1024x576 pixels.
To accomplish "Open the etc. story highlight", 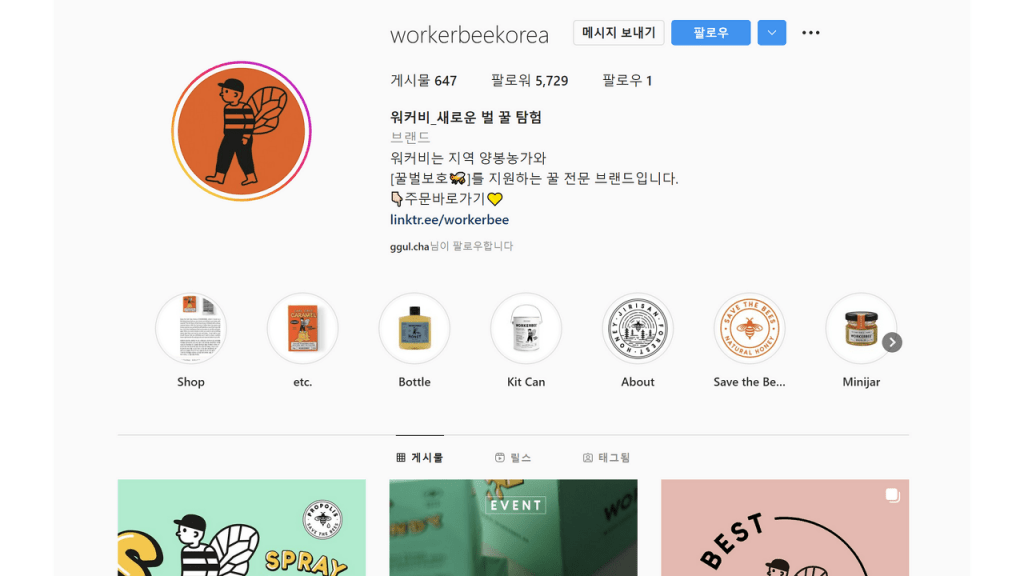I will (x=302, y=328).
